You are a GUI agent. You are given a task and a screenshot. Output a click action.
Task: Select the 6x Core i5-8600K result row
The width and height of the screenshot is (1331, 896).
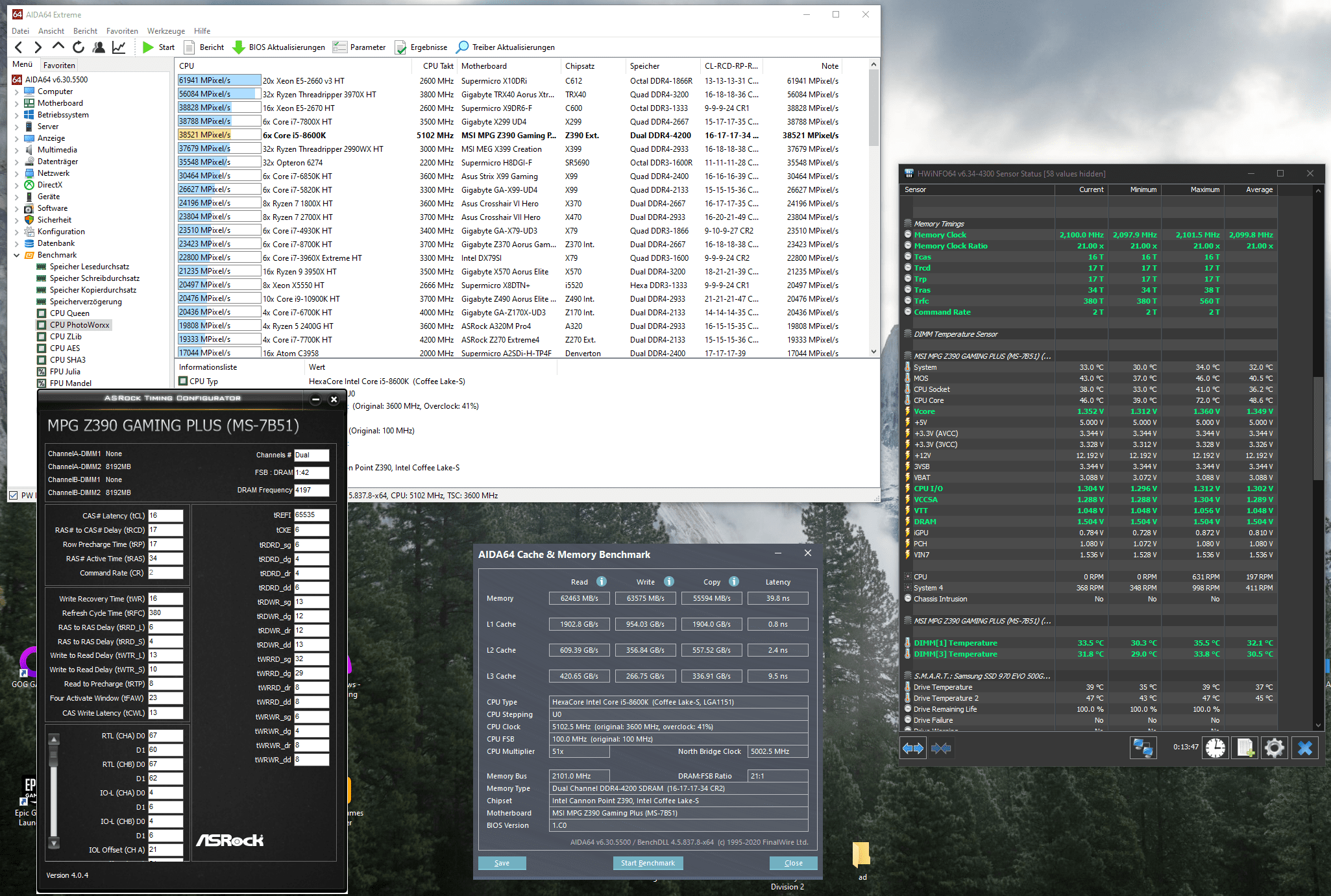[508, 135]
